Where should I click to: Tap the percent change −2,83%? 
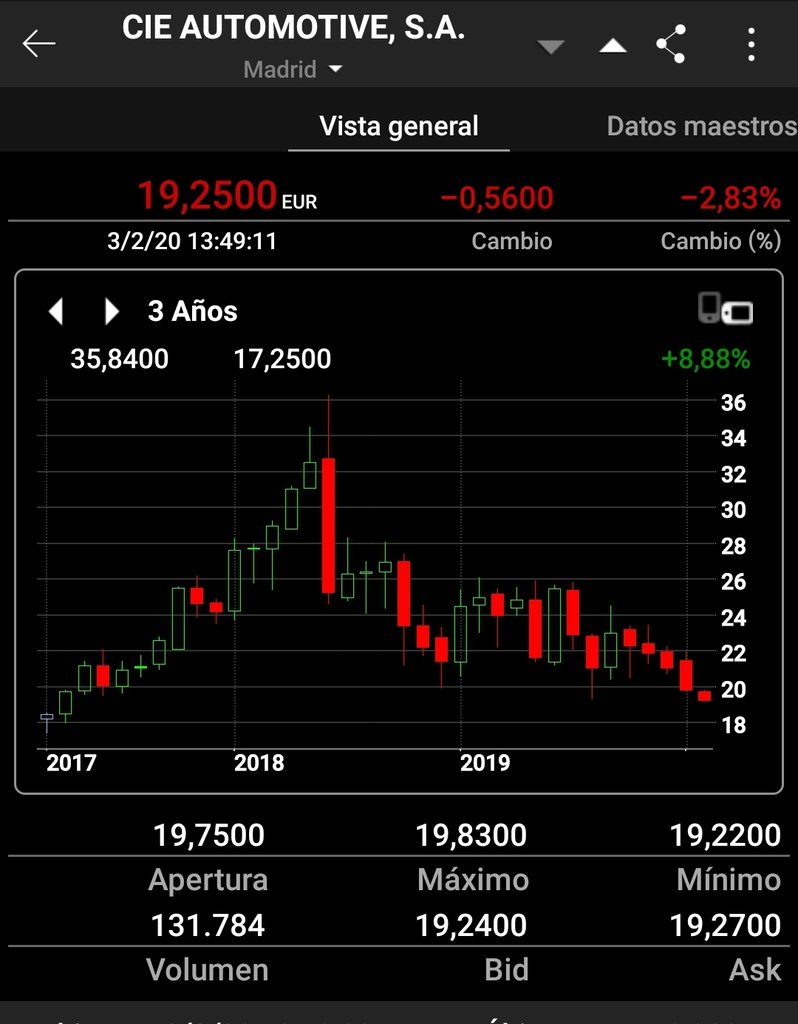[x=730, y=198]
